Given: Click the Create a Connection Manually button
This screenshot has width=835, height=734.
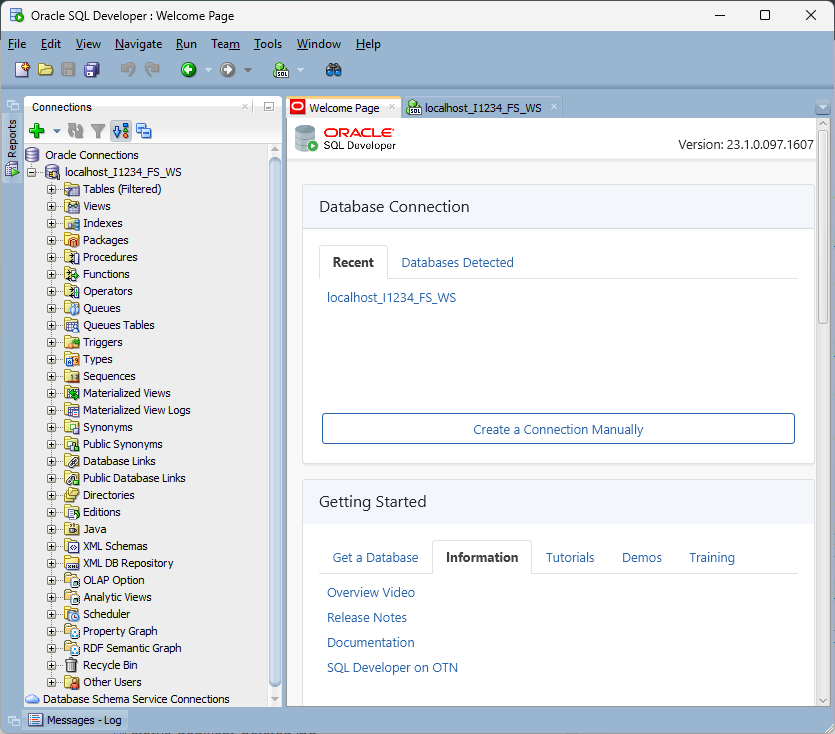Looking at the screenshot, I should click(558, 428).
